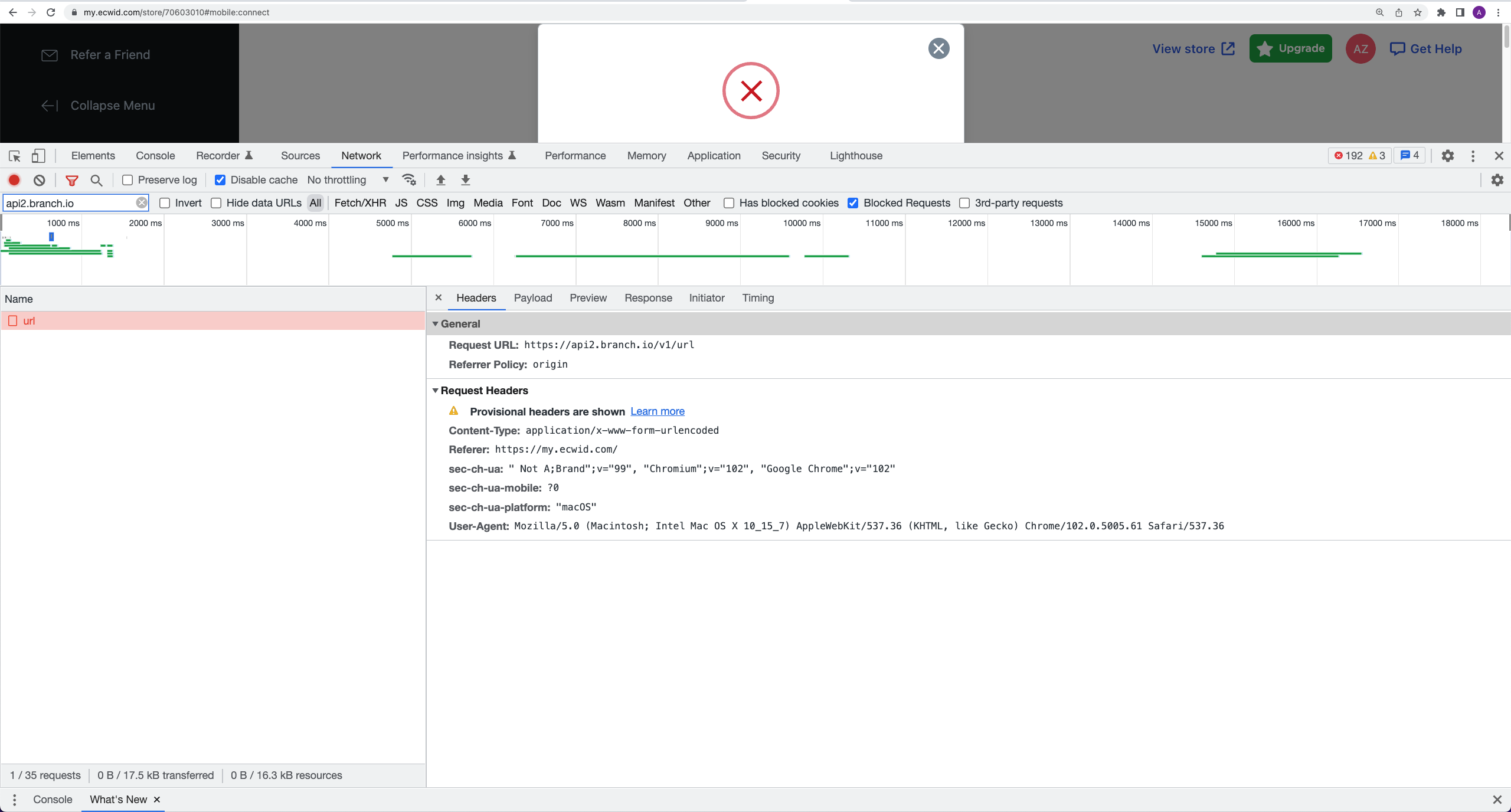Collapse the General section disclosure triangle
The image size is (1511, 812).
436,324
